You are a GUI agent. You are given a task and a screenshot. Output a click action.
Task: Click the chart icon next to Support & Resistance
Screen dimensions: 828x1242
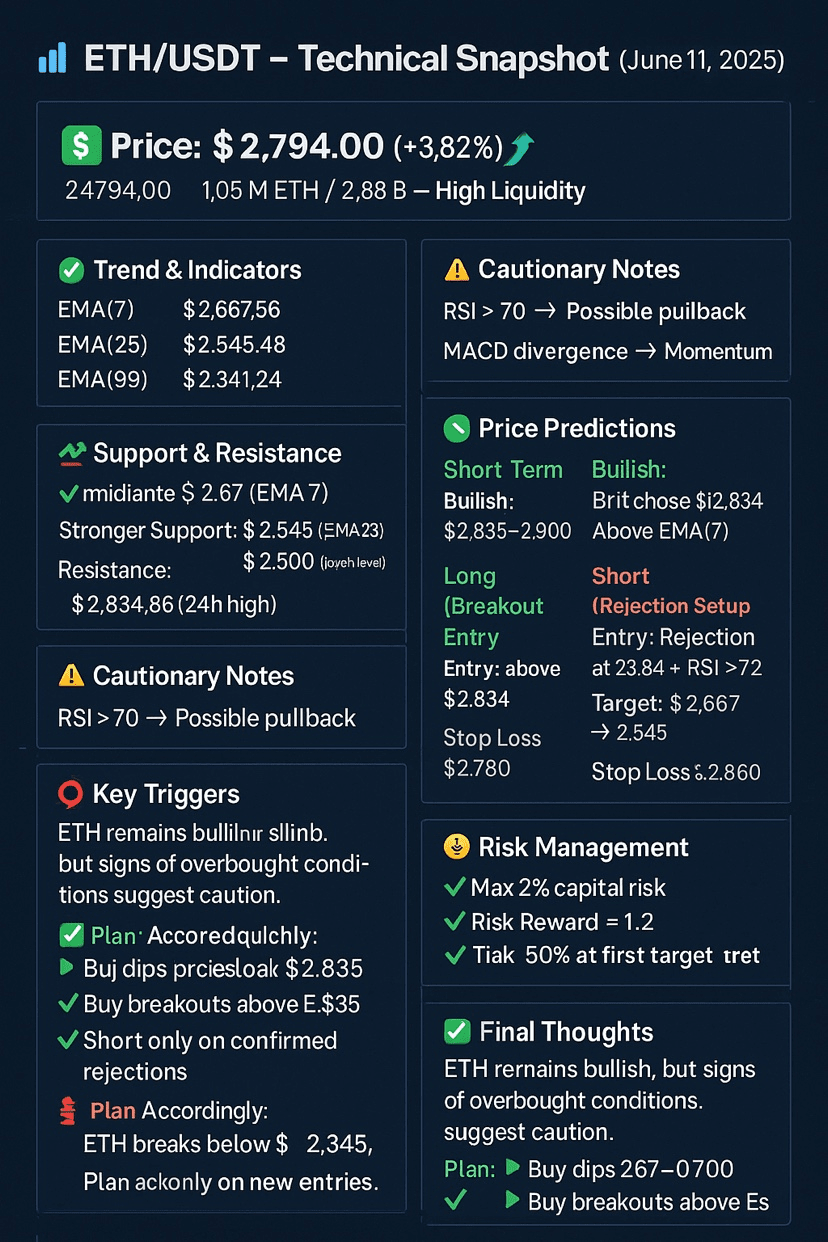[x=72, y=454]
